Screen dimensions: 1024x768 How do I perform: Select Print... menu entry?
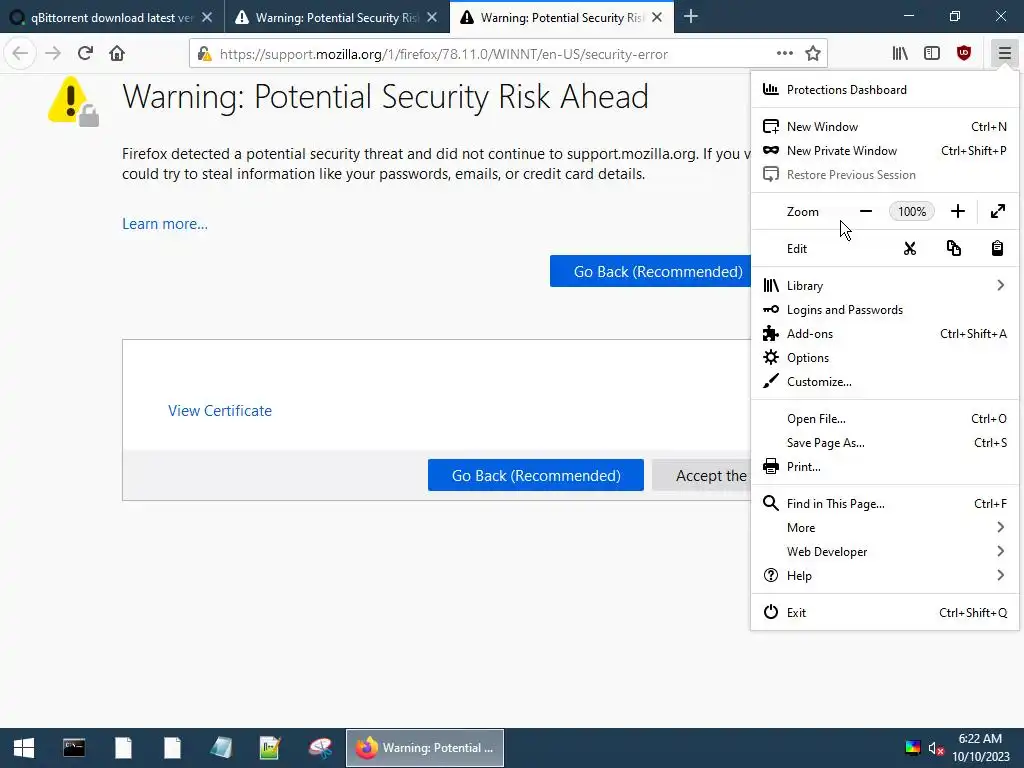885,467
